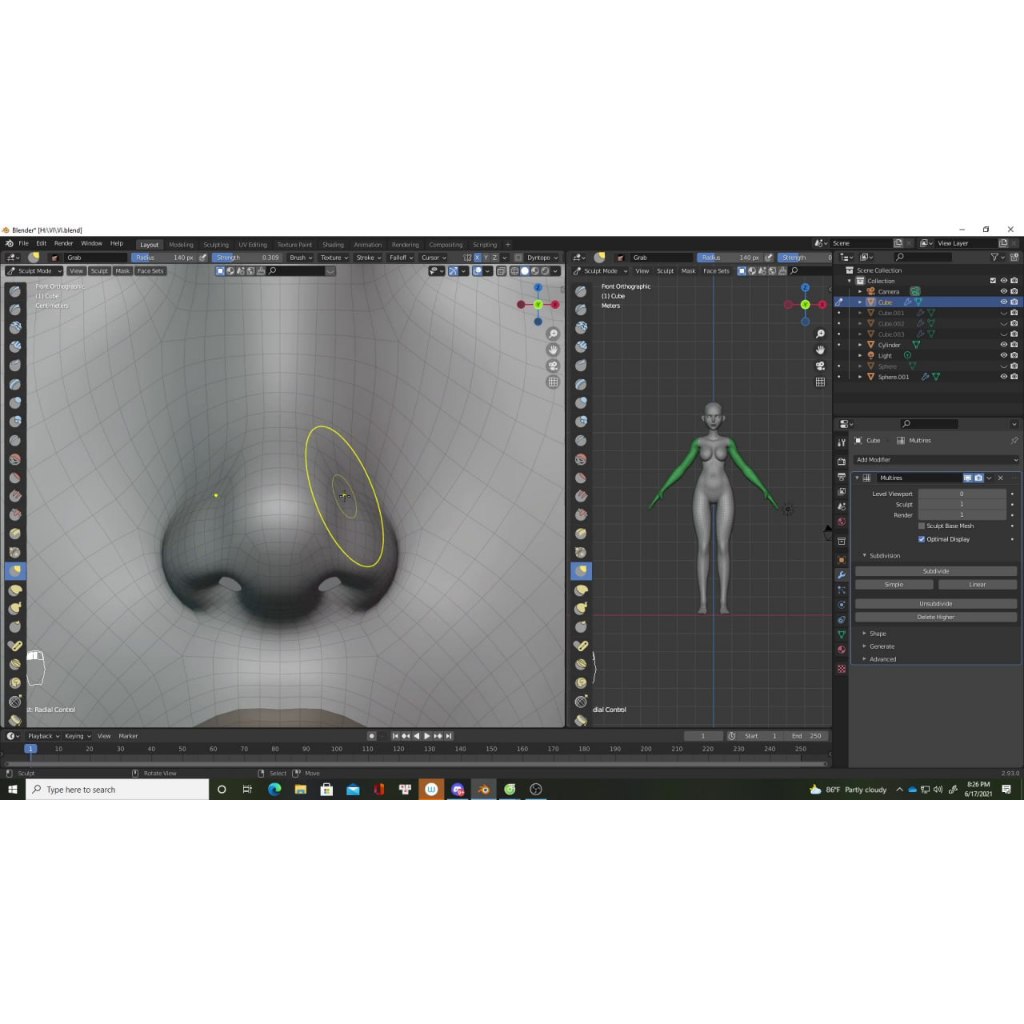Open the Physics Properties tab icon
The height and width of the screenshot is (1024, 1024).
[842, 605]
